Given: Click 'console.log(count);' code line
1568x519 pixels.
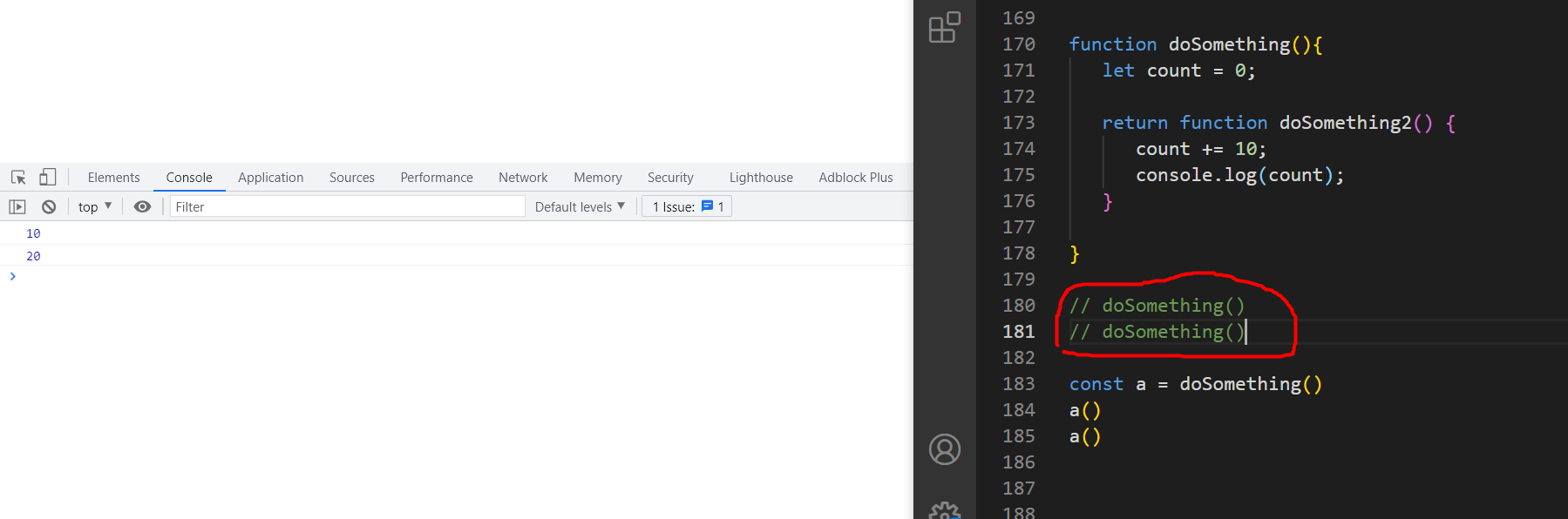Looking at the screenshot, I should click(x=1239, y=175).
